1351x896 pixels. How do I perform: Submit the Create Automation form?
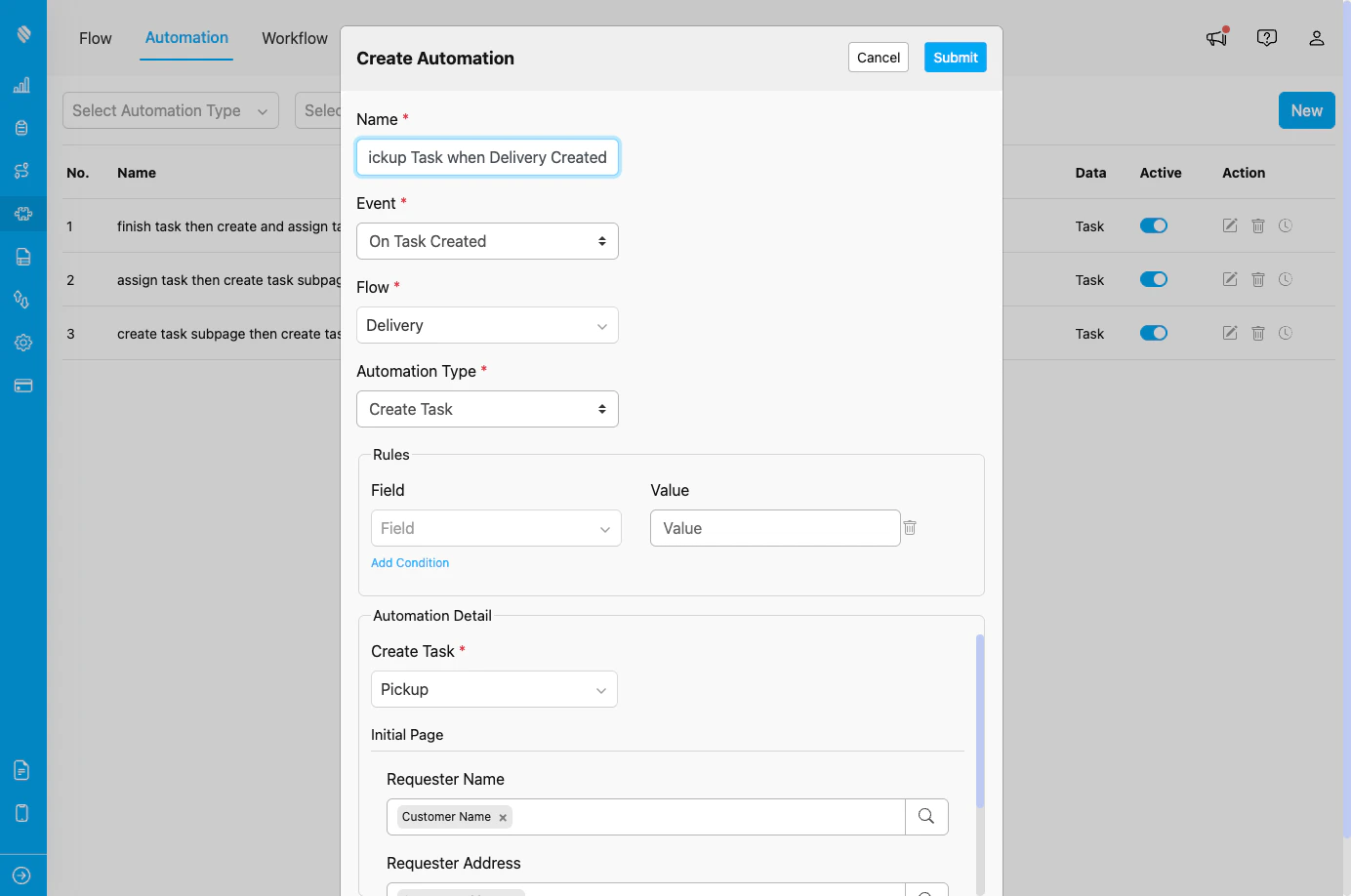tap(955, 58)
